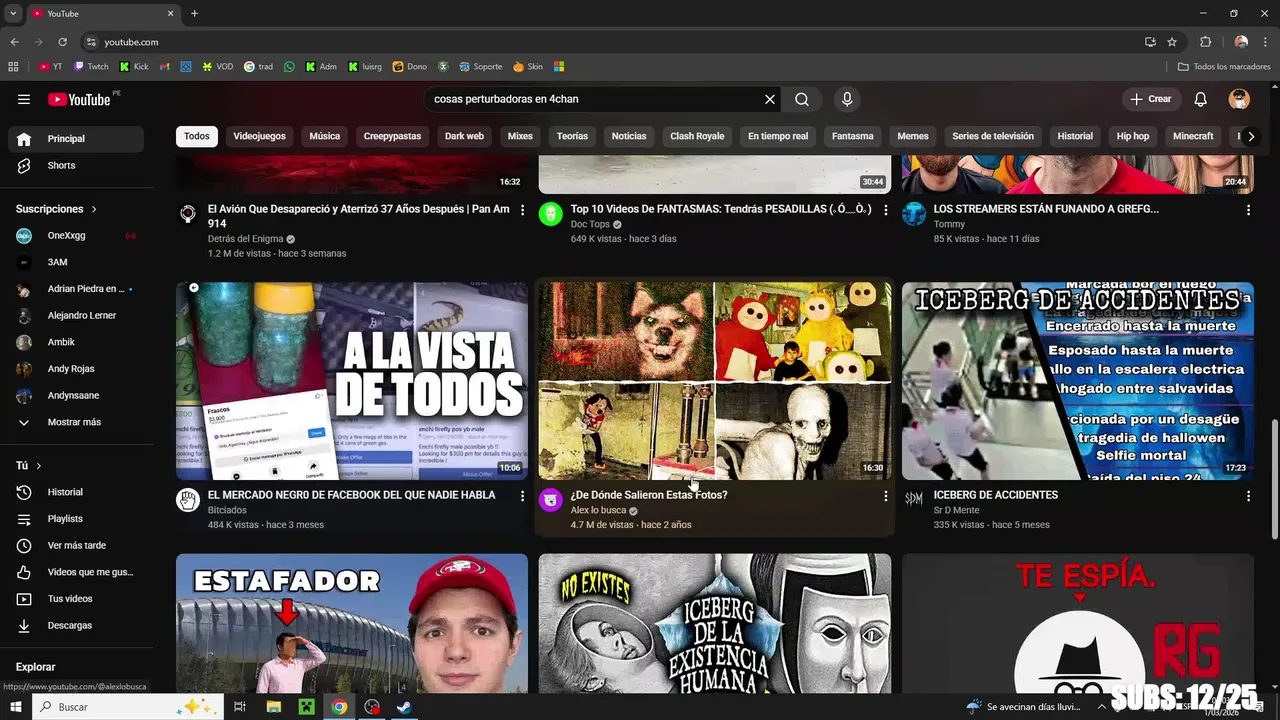This screenshot has width=1280, height=720.
Task: Open the Andy Rojas channel
Action: pyautogui.click(x=76, y=369)
